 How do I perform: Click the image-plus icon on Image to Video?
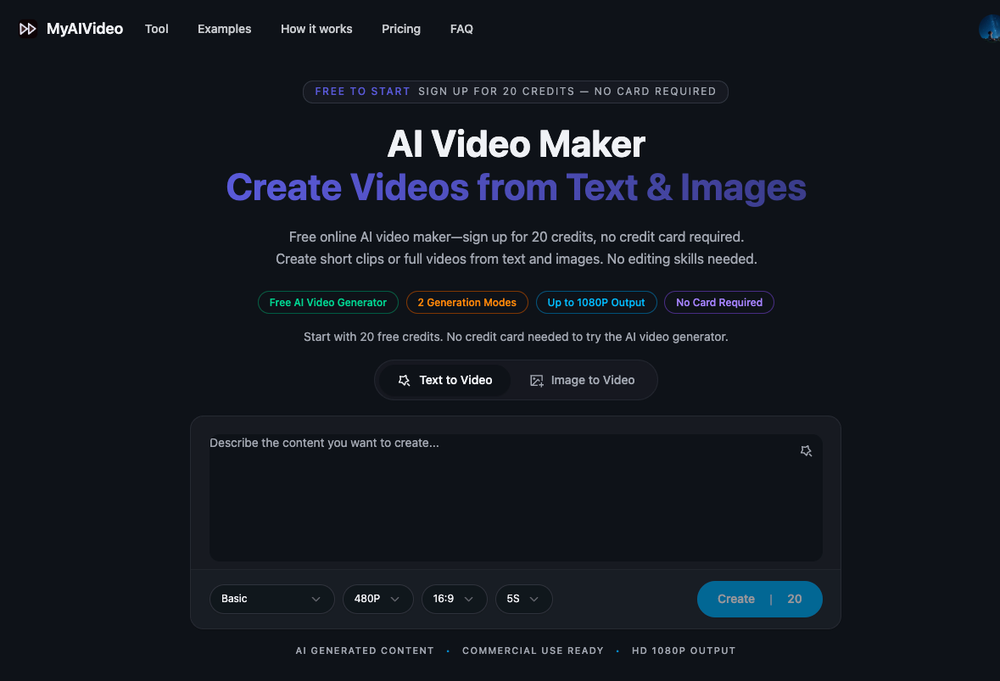pyautogui.click(x=537, y=380)
